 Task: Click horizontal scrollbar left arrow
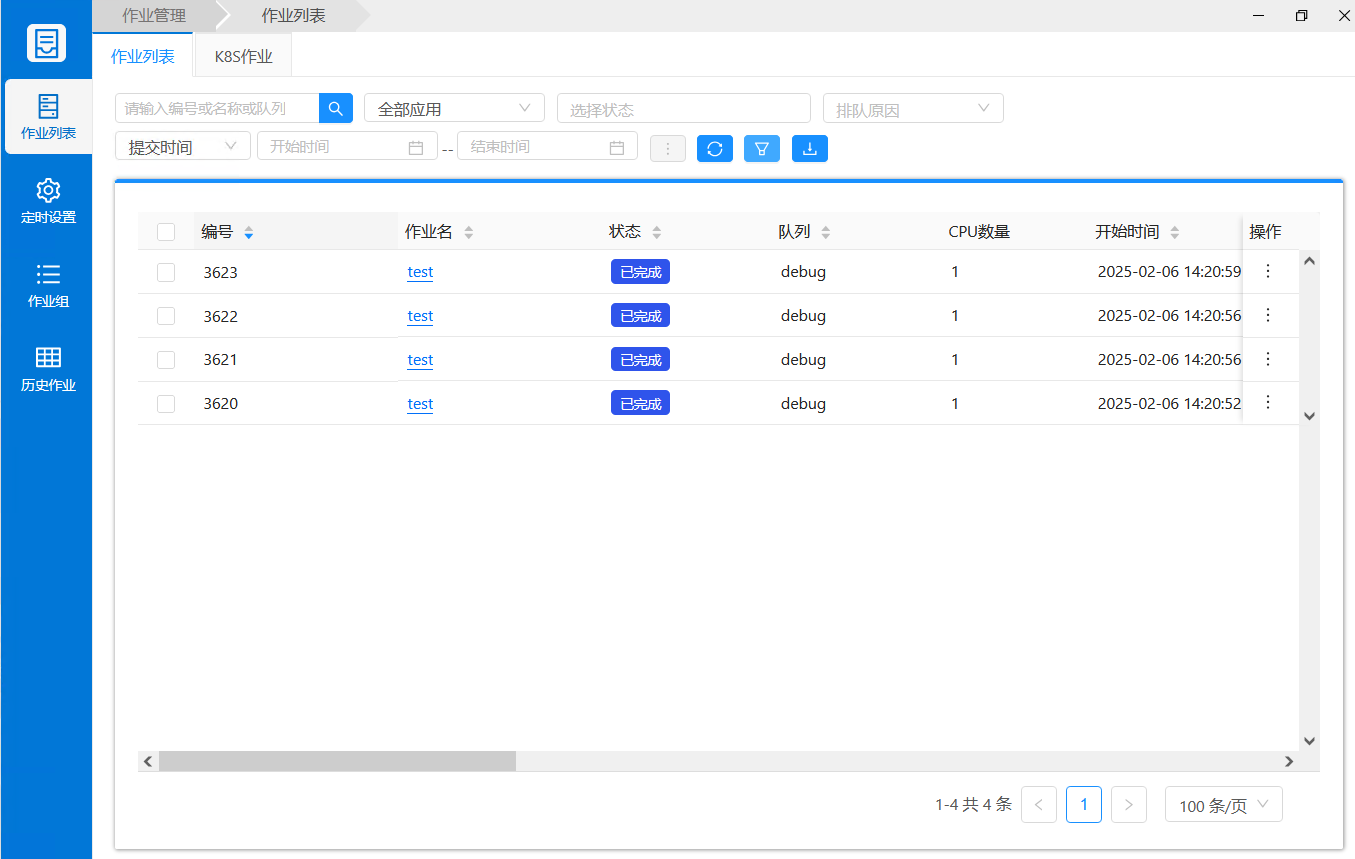pos(148,761)
